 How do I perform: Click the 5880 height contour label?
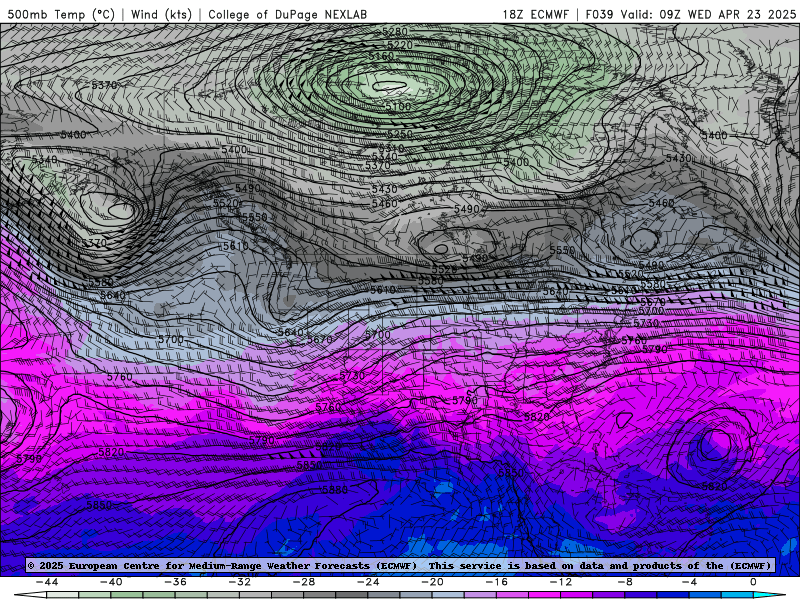tap(335, 489)
